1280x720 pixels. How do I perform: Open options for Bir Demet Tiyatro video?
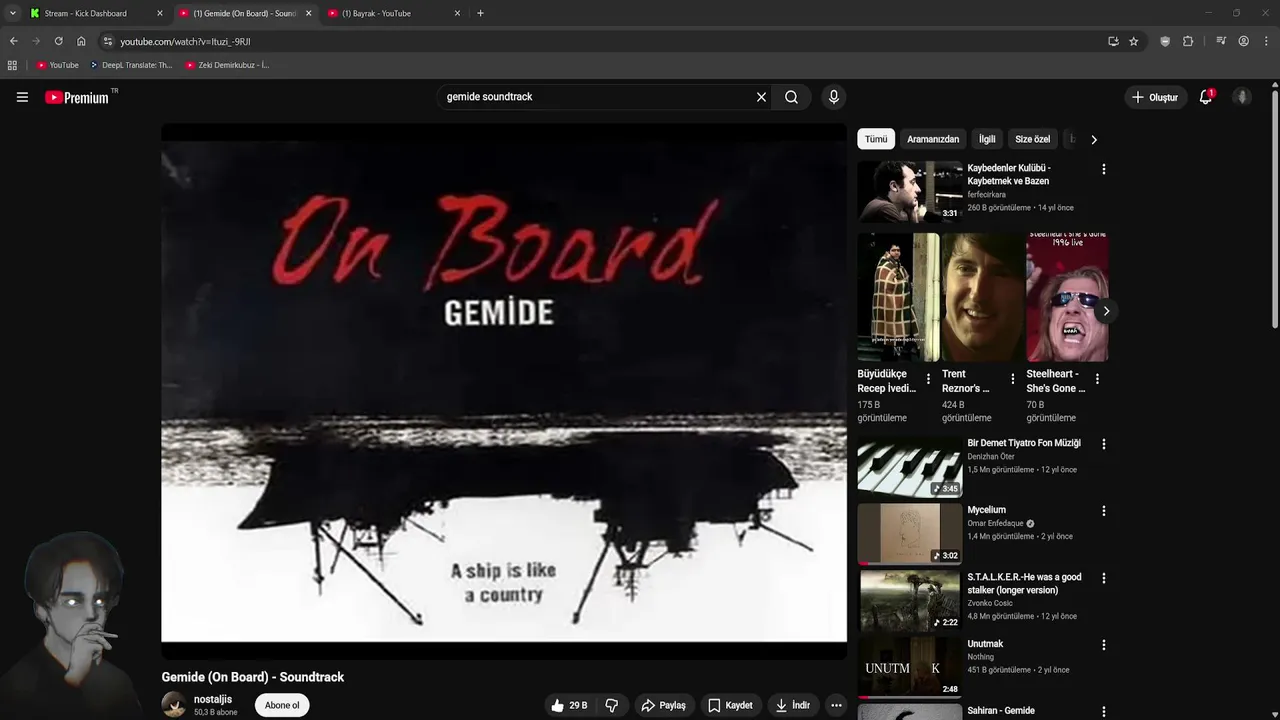click(1104, 444)
